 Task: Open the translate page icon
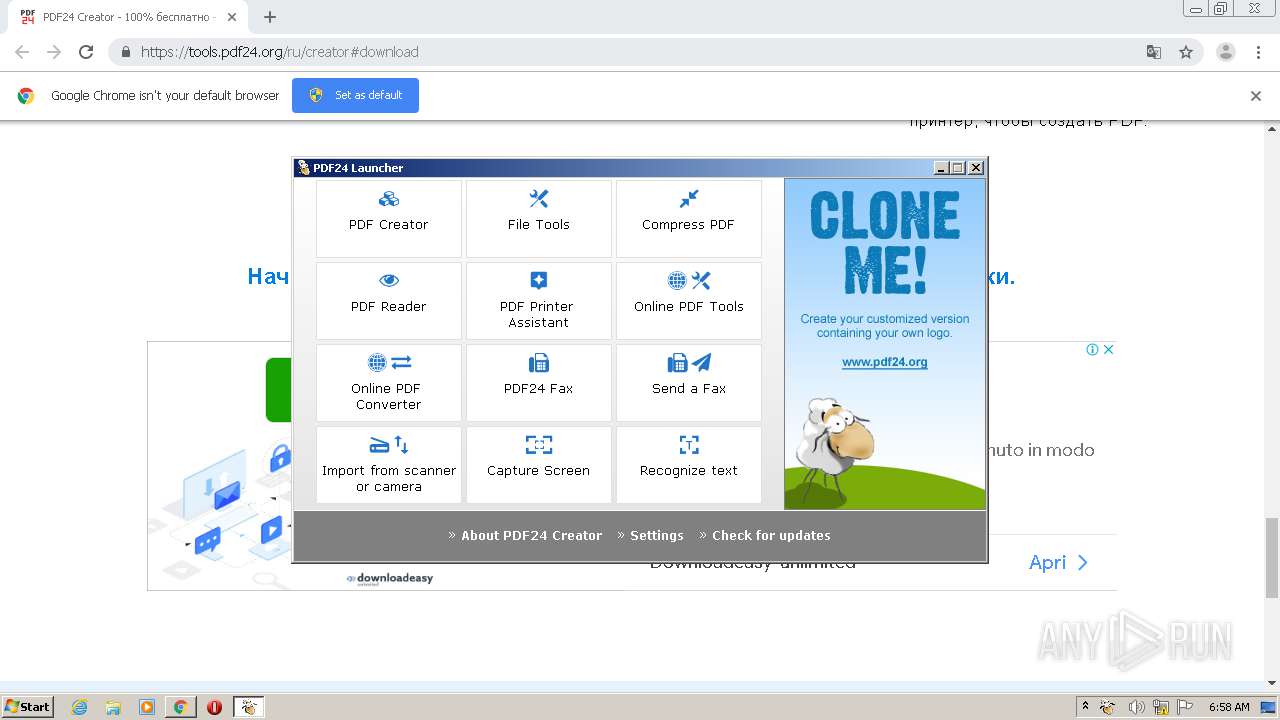1154,52
